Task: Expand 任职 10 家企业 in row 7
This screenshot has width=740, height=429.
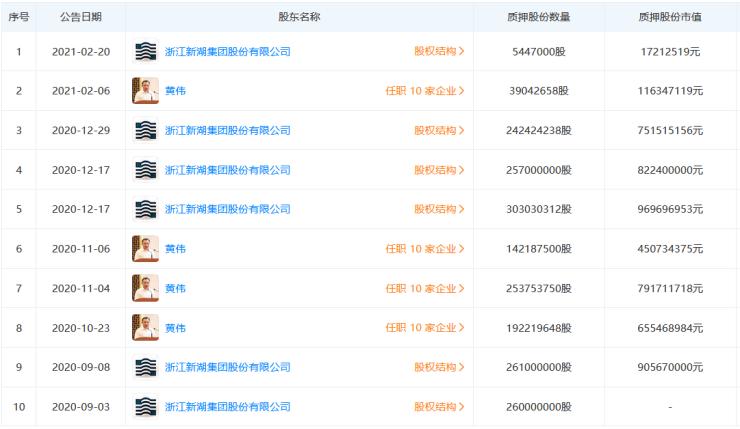Action: point(425,288)
